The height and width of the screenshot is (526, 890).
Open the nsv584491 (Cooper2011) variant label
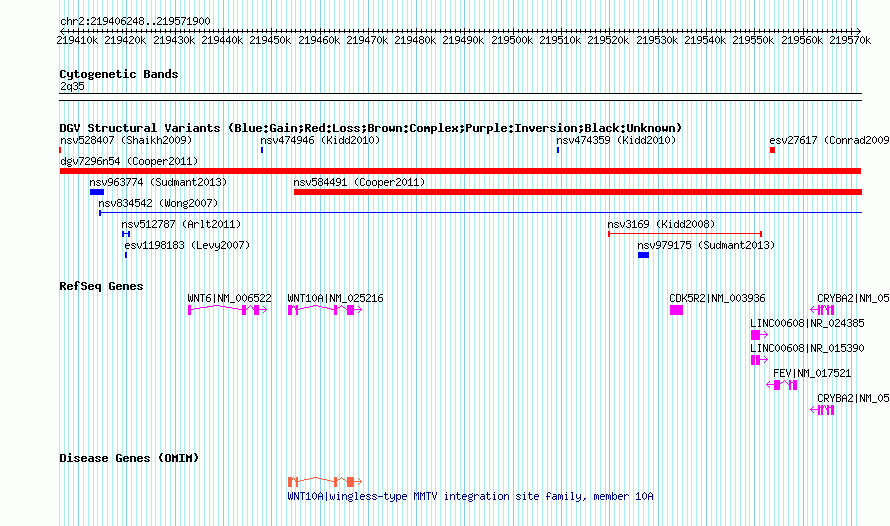(359, 182)
